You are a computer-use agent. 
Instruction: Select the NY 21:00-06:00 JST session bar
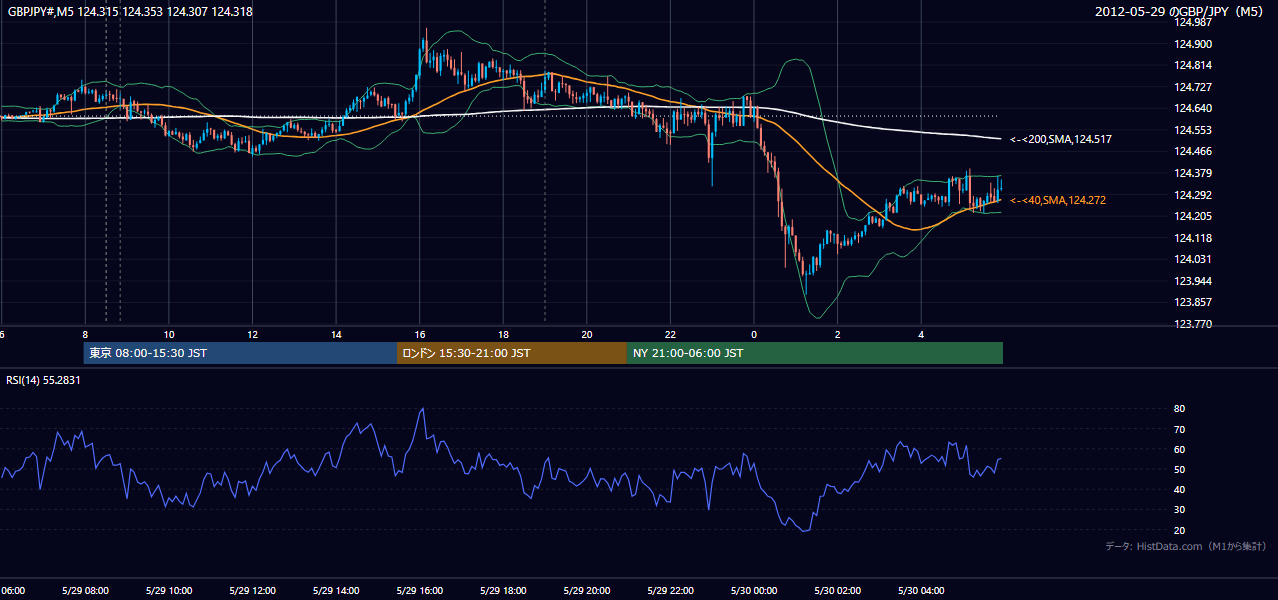tap(815, 353)
